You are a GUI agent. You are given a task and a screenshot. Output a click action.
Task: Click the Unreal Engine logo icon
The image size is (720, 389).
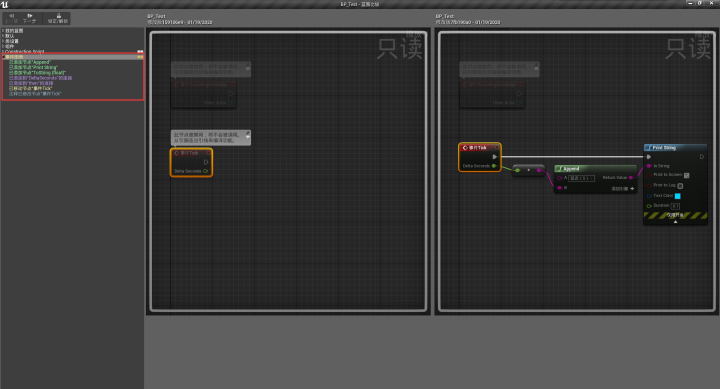pyautogui.click(x=5, y=4)
